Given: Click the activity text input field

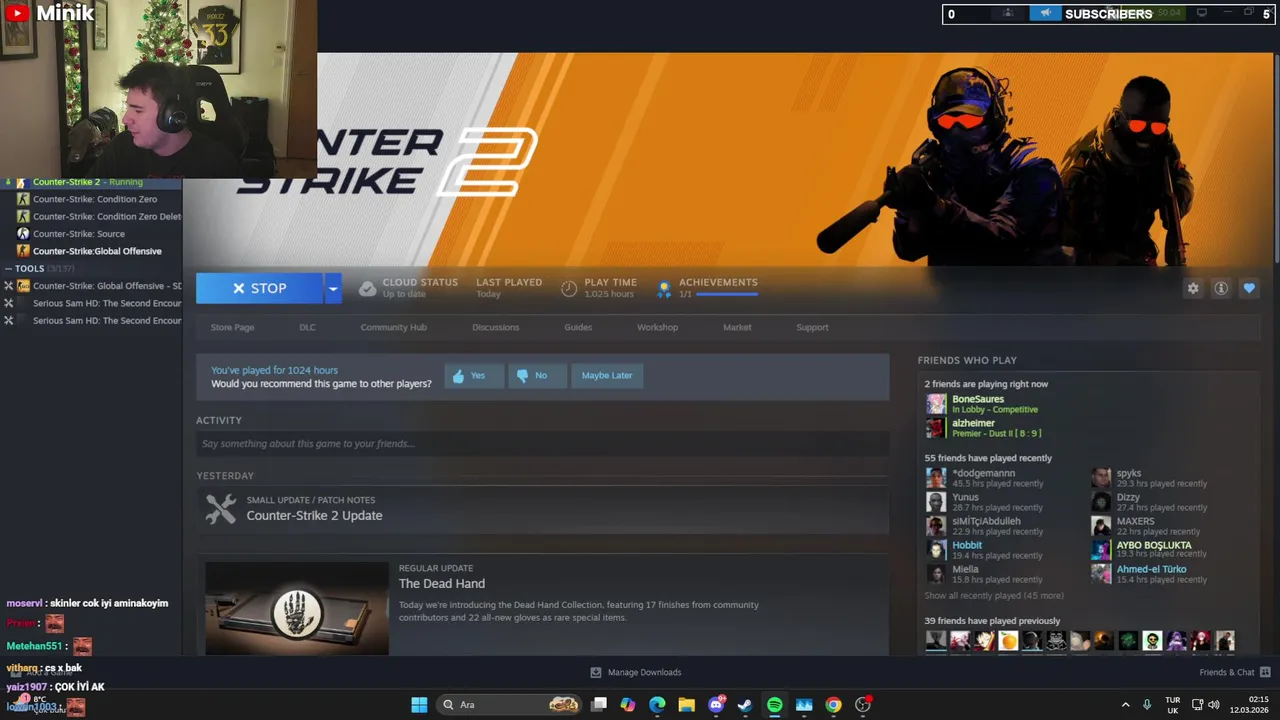Looking at the screenshot, I should (x=542, y=443).
